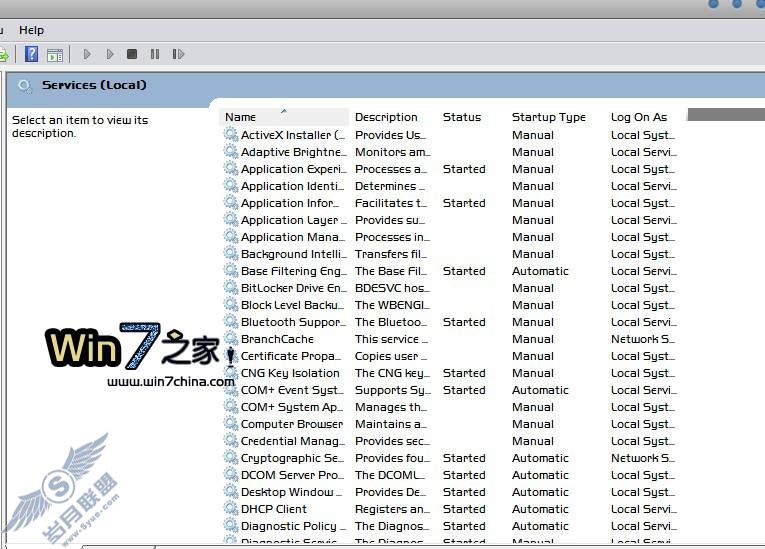This screenshot has height=549, width=765.
Task: Click the gear icon for Credential Manager
Action: click(x=231, y=440)
